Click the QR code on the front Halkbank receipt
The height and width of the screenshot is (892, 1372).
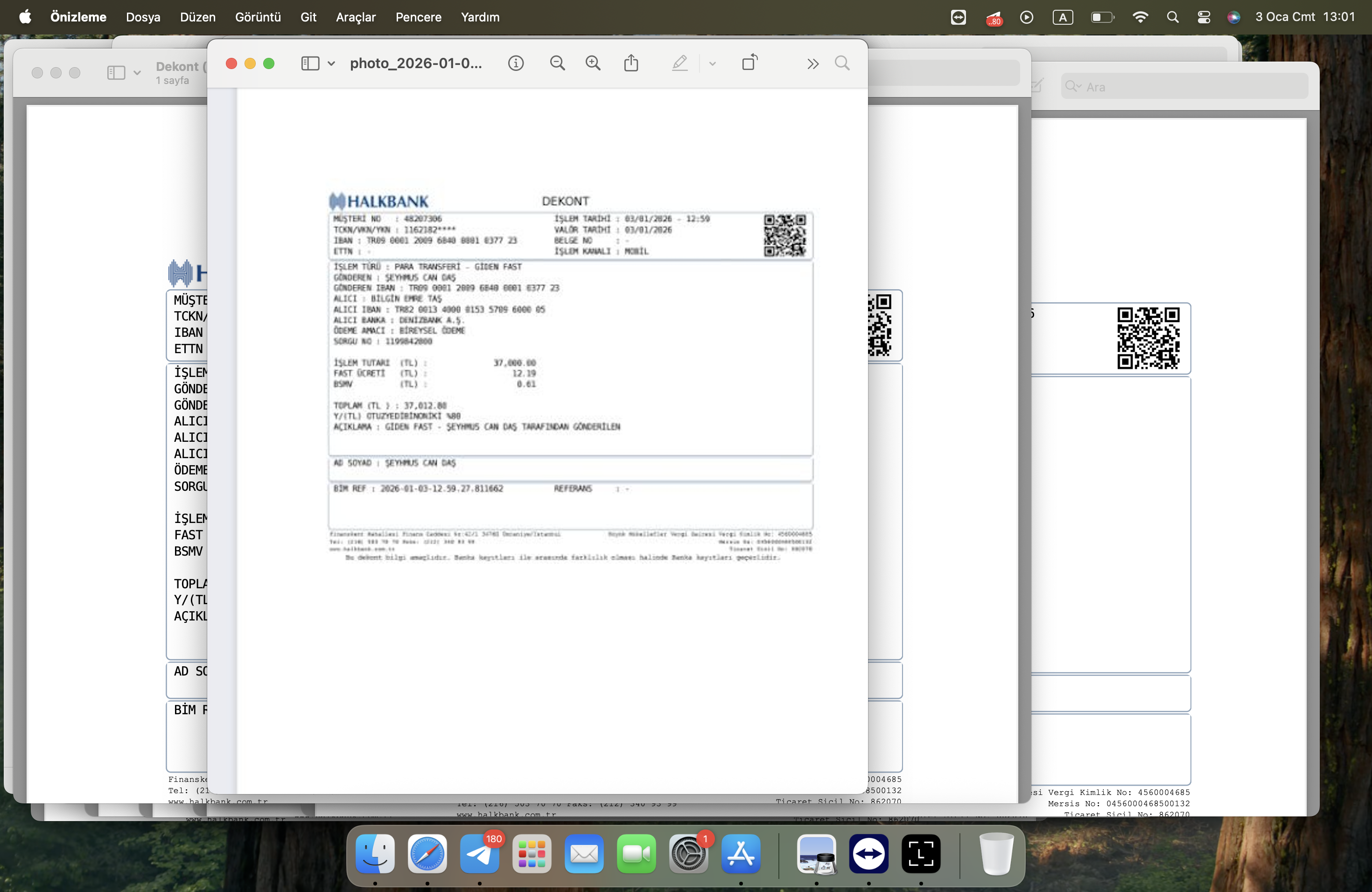tap(785, 236)
